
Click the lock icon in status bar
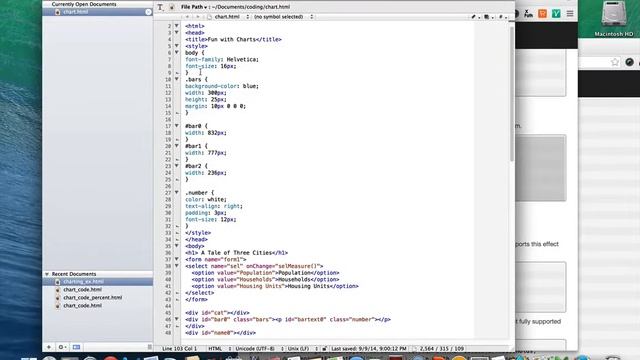click(324, 349)
